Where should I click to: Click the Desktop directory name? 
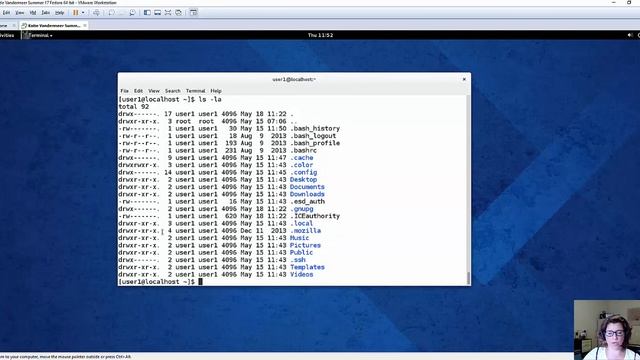tap(303, 180)
